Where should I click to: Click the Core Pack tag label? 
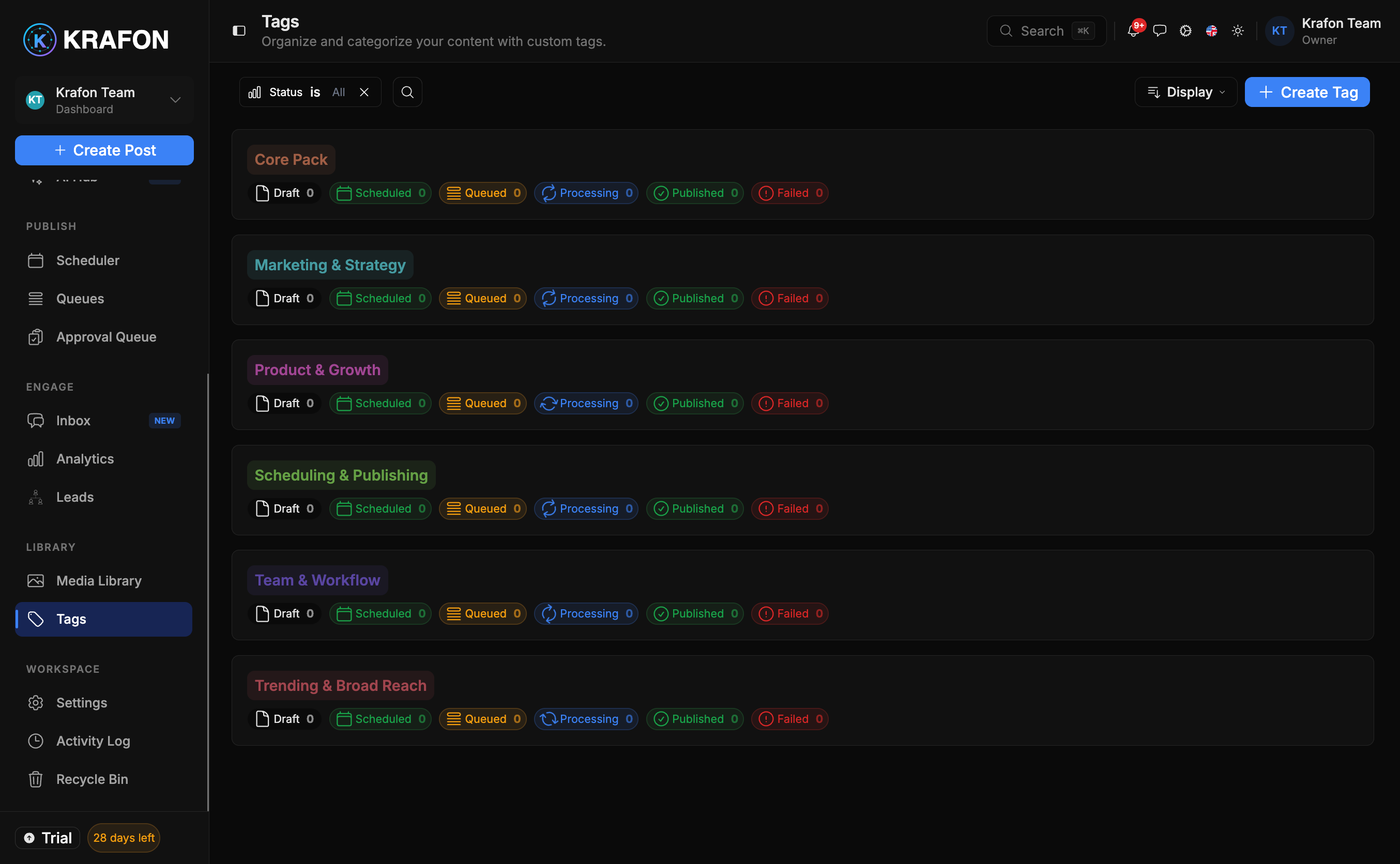pyautogui.click(x=291, y=160)
